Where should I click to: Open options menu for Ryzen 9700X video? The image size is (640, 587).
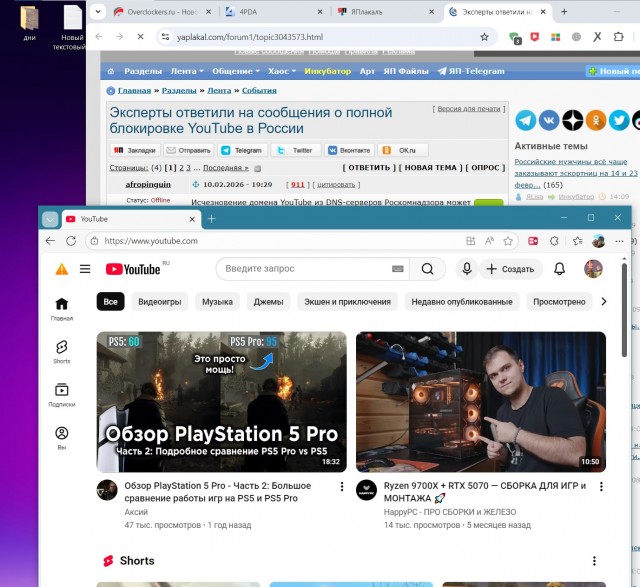(x=601, y=487)
